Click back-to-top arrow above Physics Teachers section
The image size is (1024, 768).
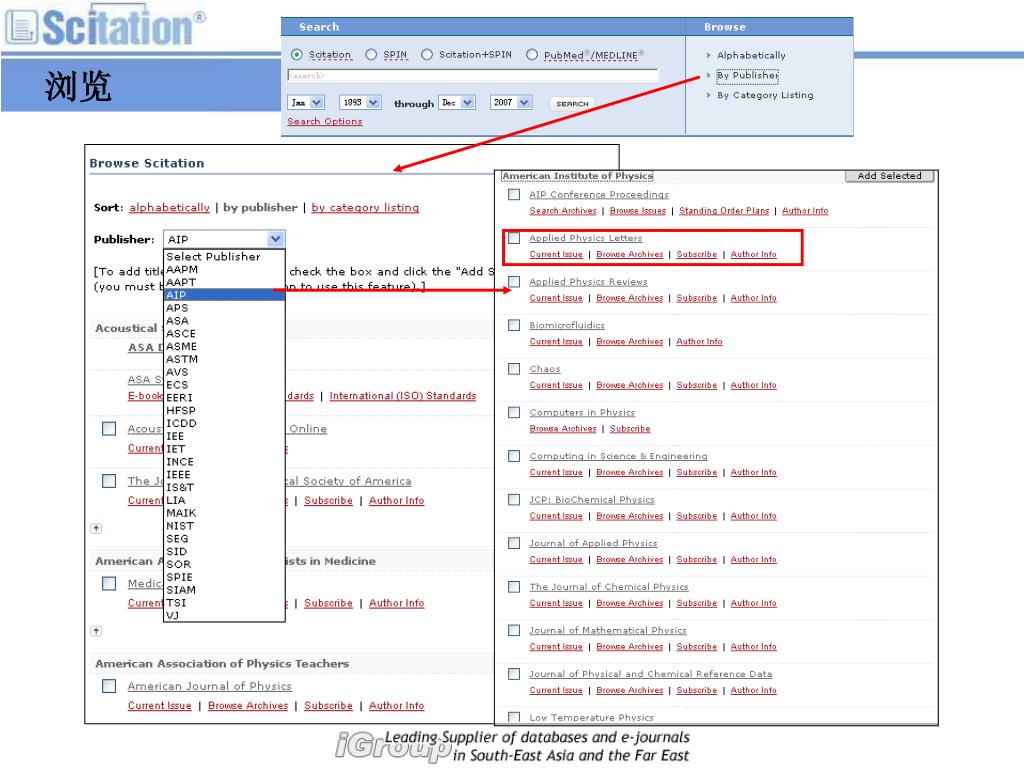(x=96, y=630)
